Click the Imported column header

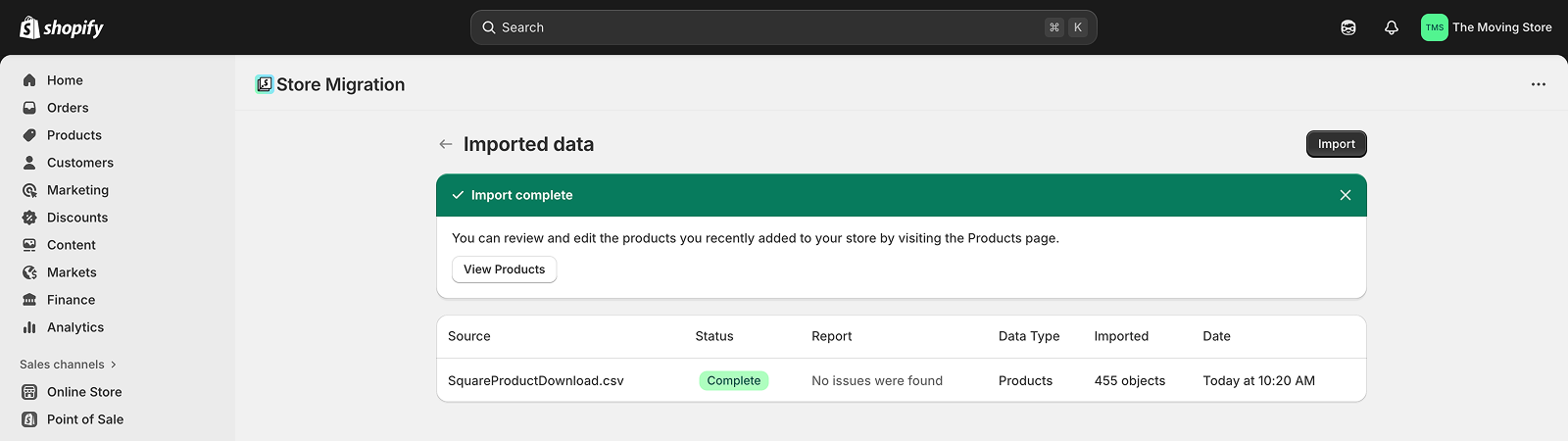[x=1121, y=336]
